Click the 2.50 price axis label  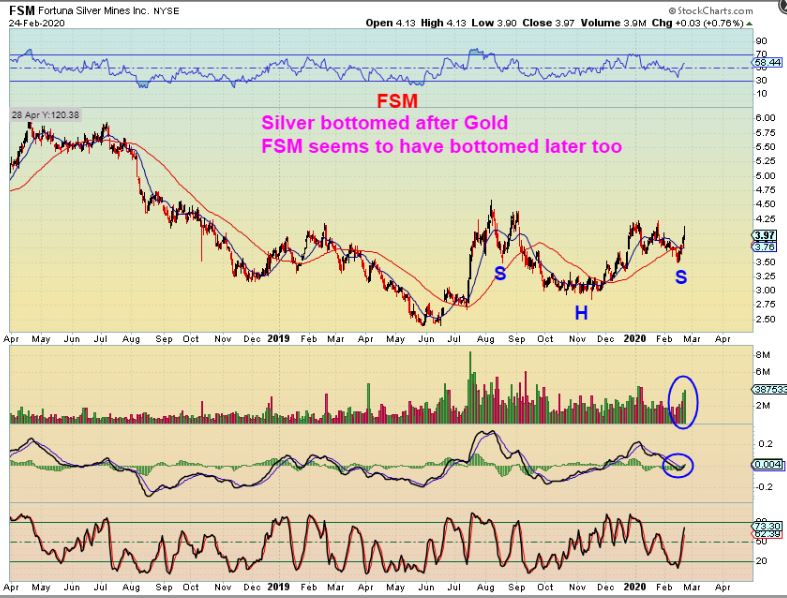765,319
